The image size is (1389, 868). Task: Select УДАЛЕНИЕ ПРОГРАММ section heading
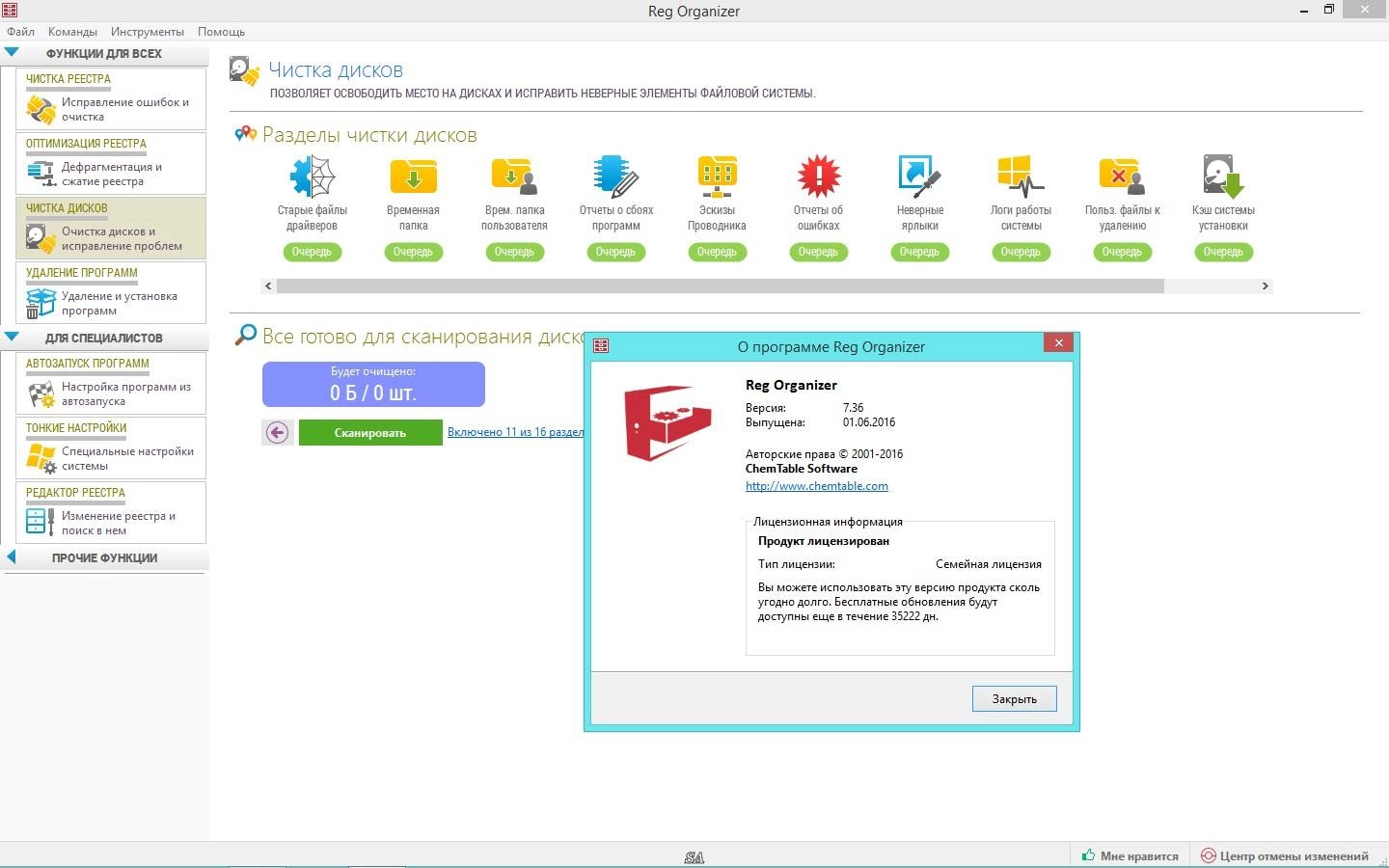point(81,273)
